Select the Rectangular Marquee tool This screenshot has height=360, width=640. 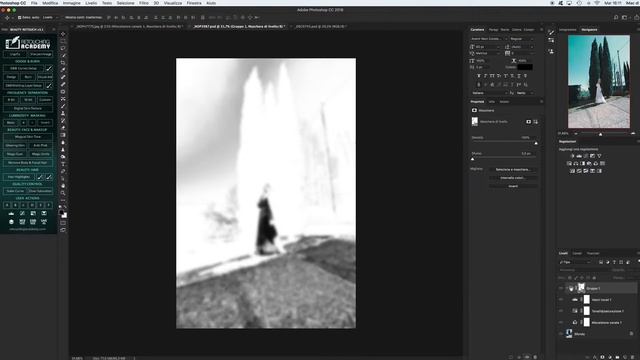click(x=63, y=41)
